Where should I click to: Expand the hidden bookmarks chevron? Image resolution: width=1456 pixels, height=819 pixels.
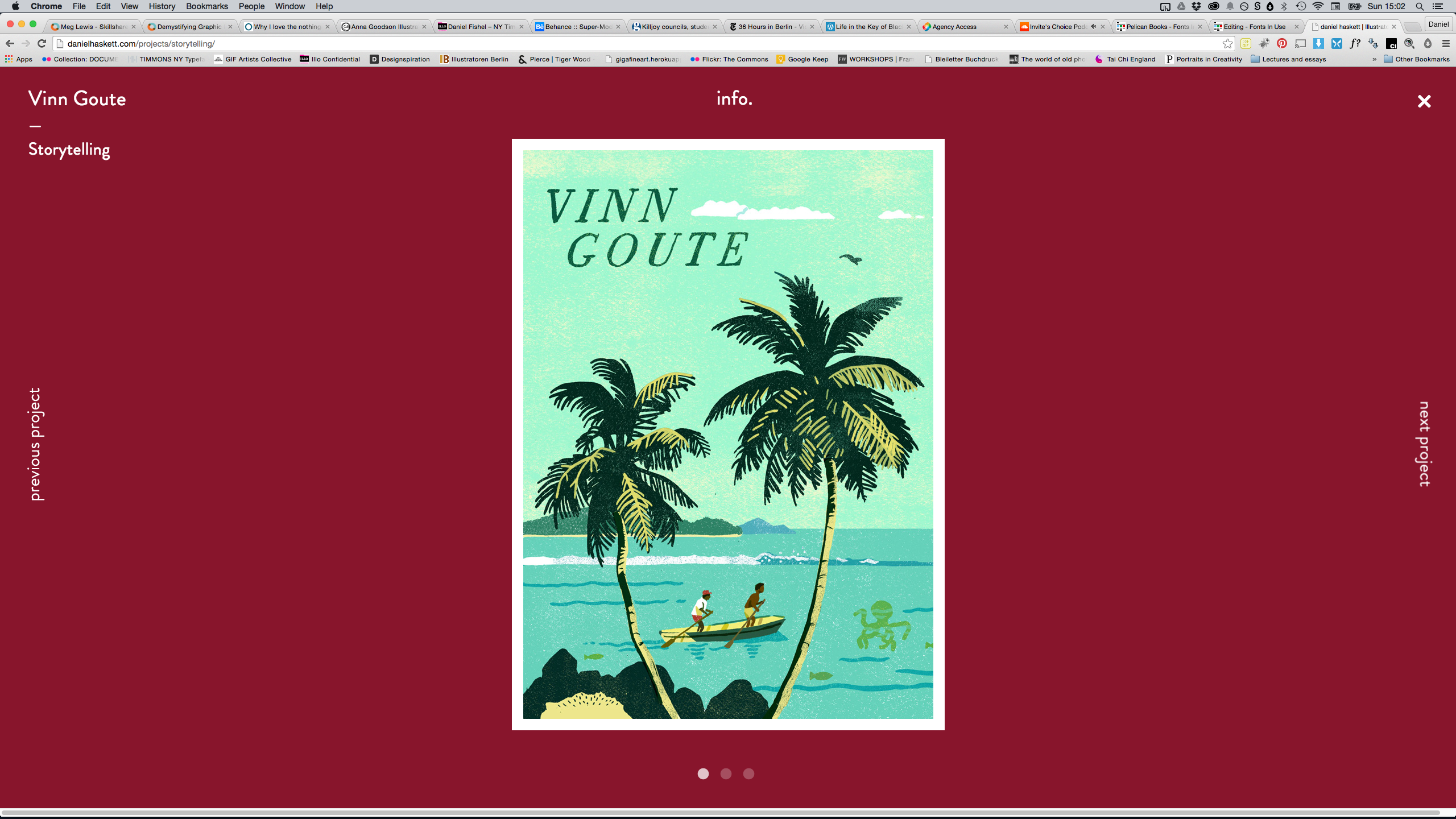tap(1374, 59)
